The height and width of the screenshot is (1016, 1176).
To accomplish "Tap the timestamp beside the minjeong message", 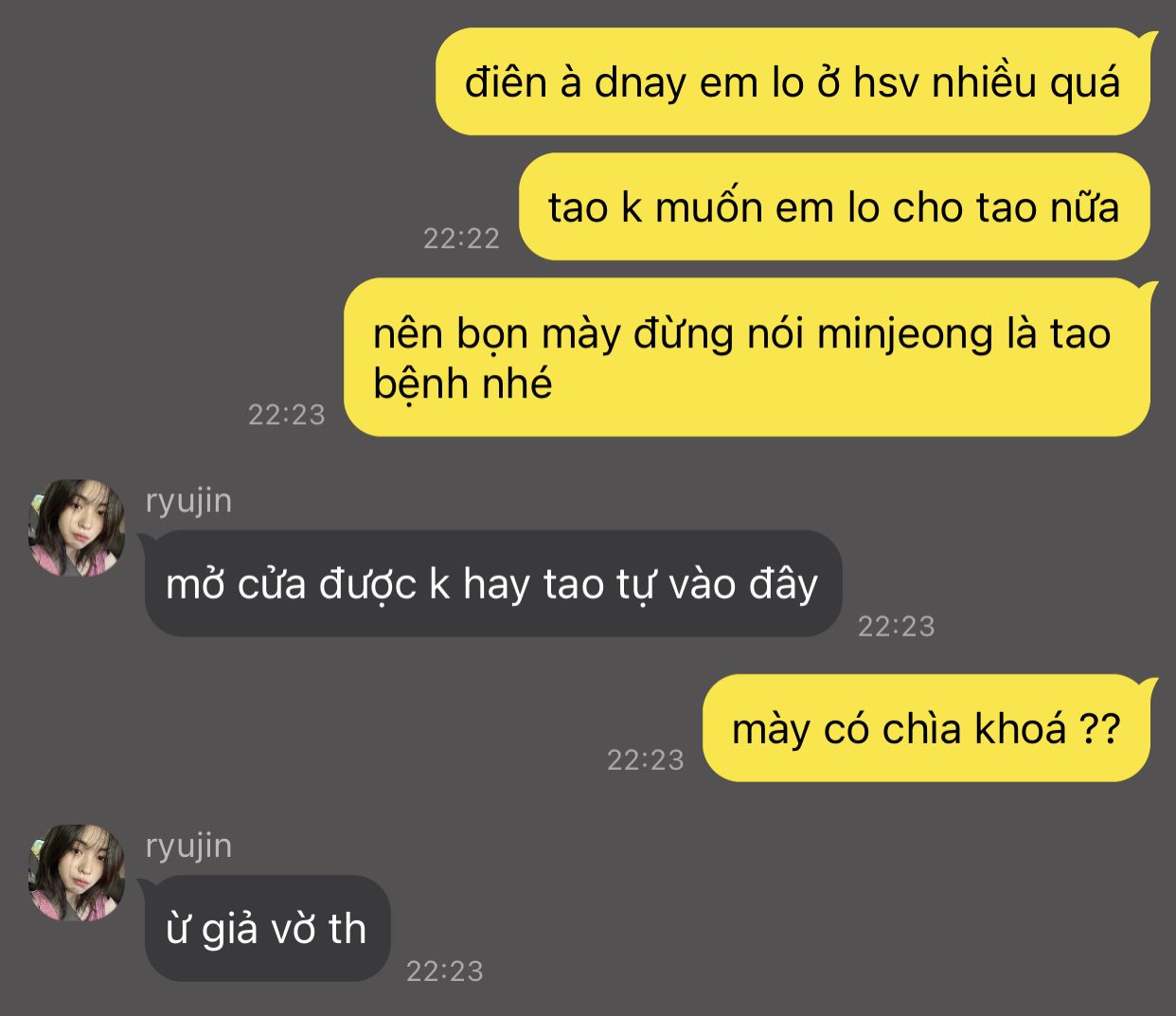I will (286, 415).
